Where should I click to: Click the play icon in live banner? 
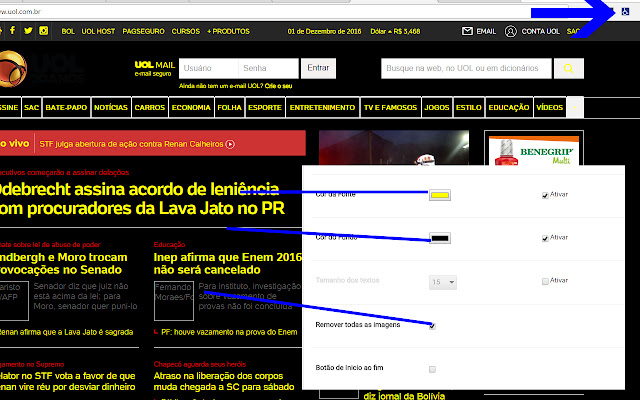[230, 144]
